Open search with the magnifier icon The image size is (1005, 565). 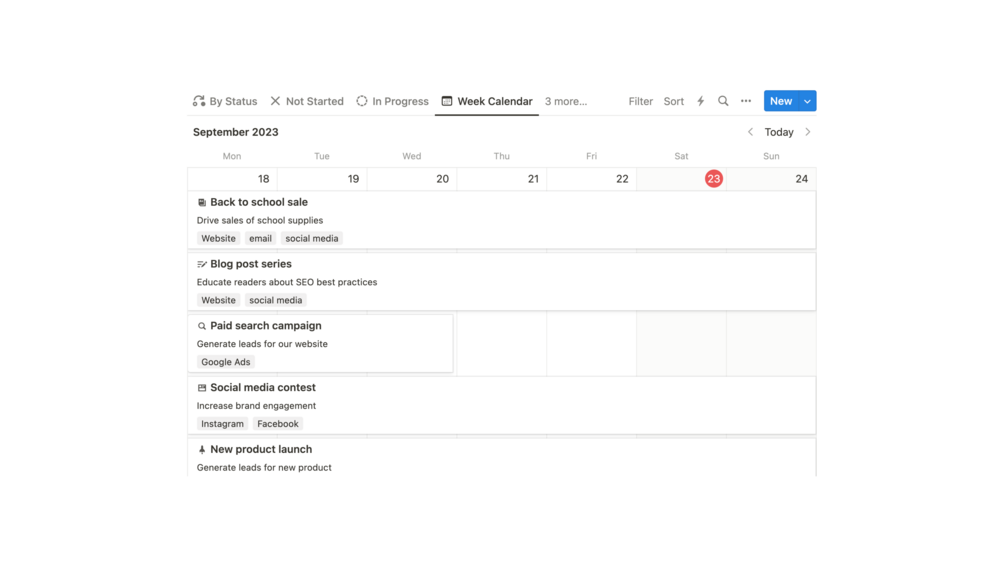[x=723, y=101]
